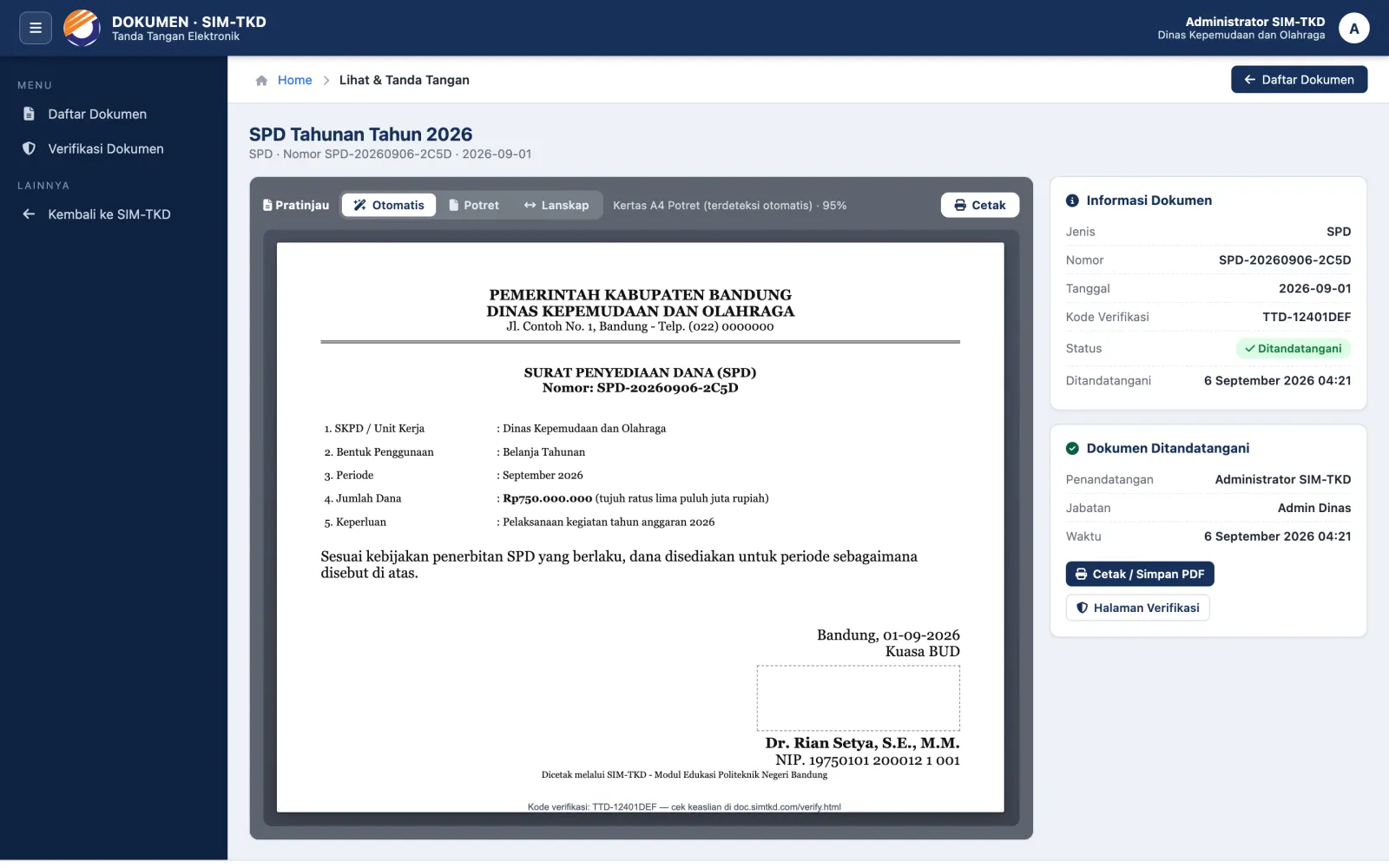Toggle the hamburger sidebar menu button

[x=36, y=28]
